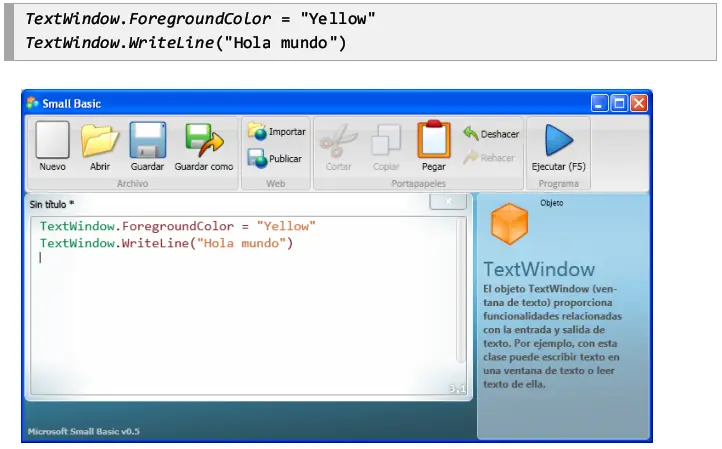
Task: Click the Portapapeles group label
Action: (x=419, y=184)
